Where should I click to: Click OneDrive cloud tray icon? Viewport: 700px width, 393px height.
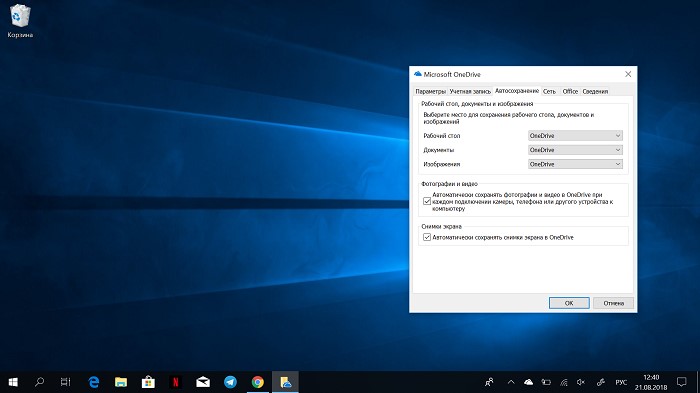[529, 382]
